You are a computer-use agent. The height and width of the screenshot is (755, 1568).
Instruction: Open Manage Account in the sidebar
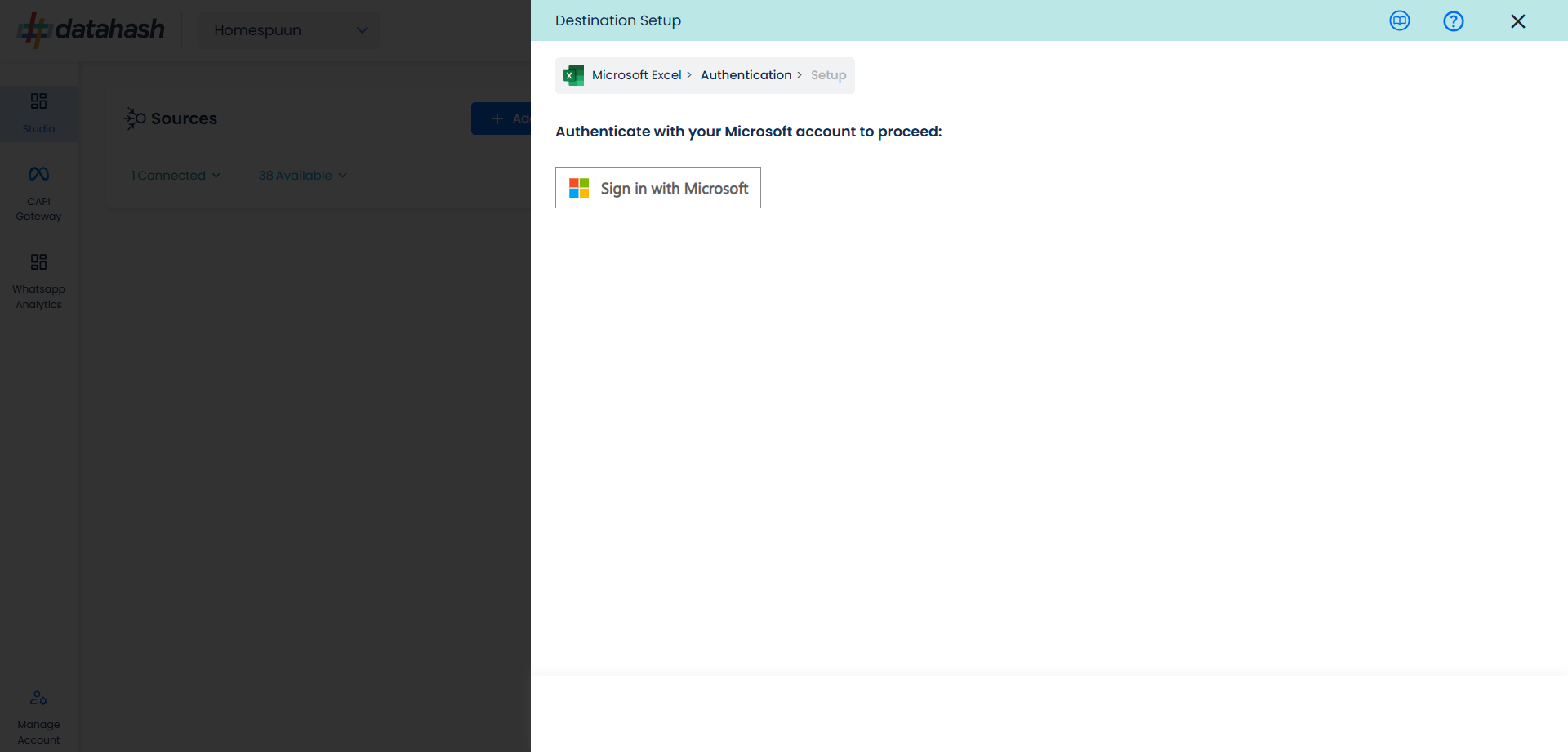[38, 718]
